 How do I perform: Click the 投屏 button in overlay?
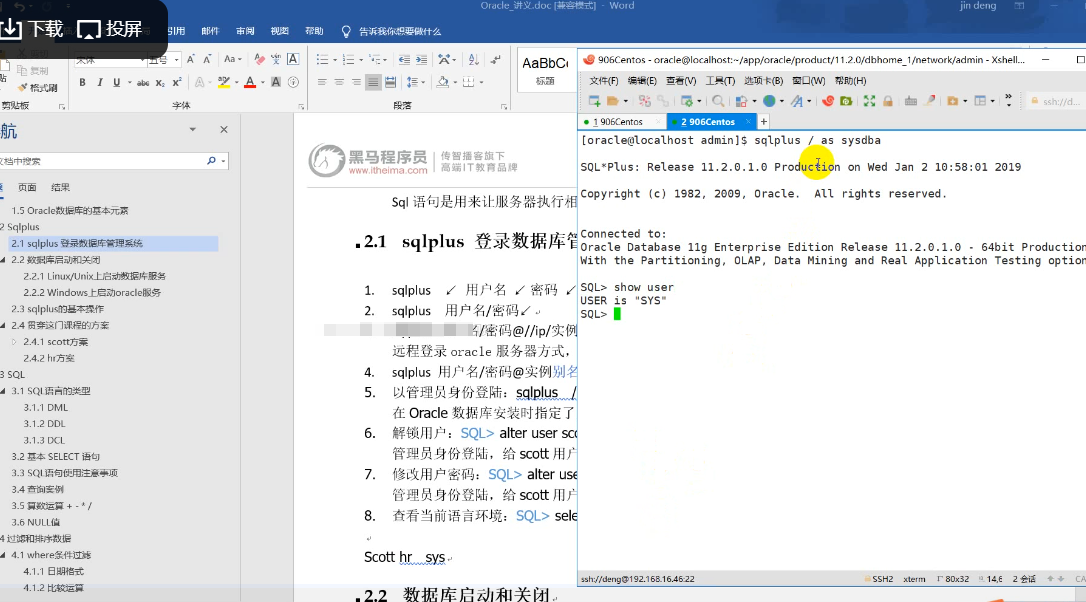[109, 28]
